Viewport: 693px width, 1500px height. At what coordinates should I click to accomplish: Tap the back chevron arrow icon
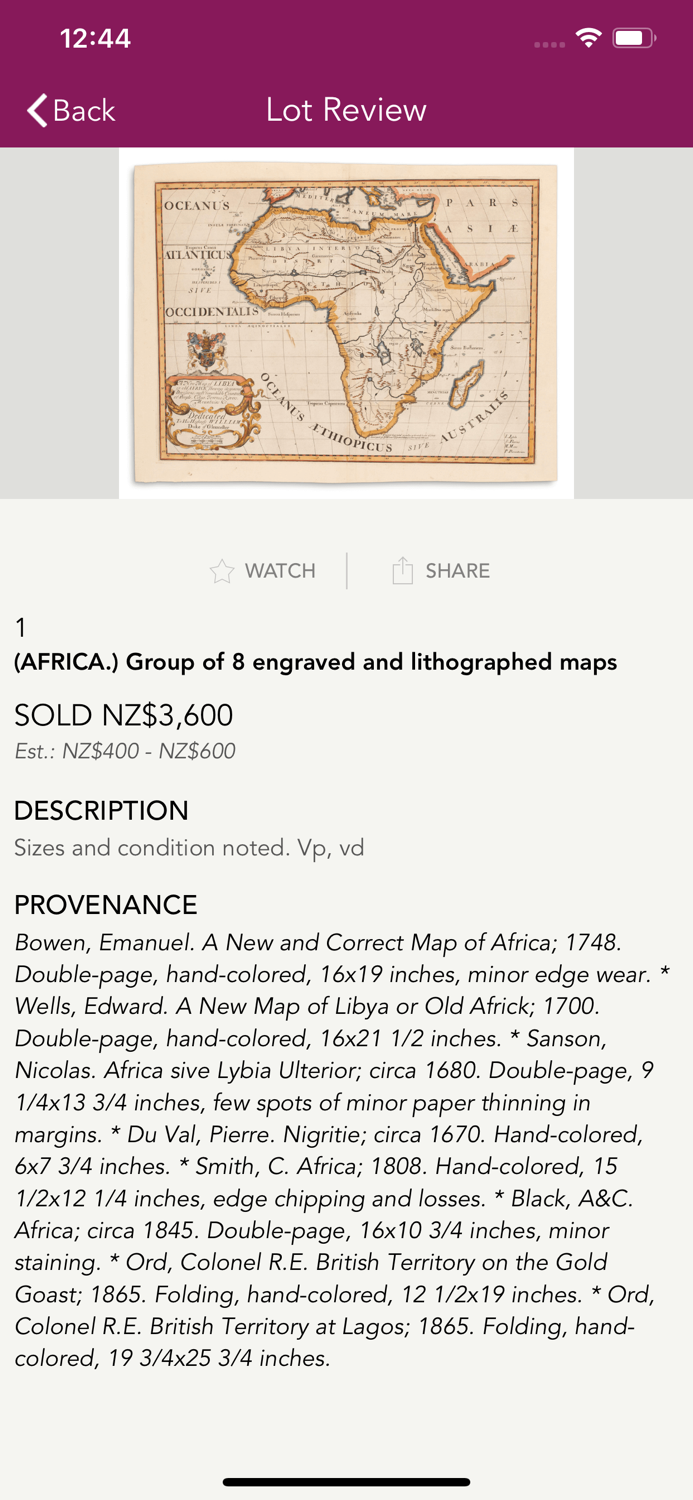pyautogui.click(x=38, y=110)
